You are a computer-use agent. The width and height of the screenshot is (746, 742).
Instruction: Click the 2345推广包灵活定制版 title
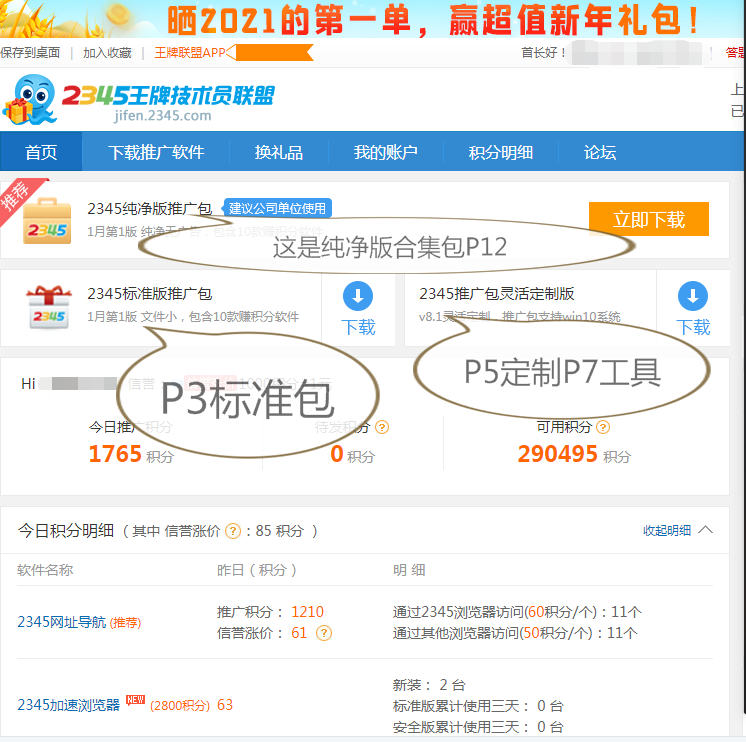(x=497, y=293)
